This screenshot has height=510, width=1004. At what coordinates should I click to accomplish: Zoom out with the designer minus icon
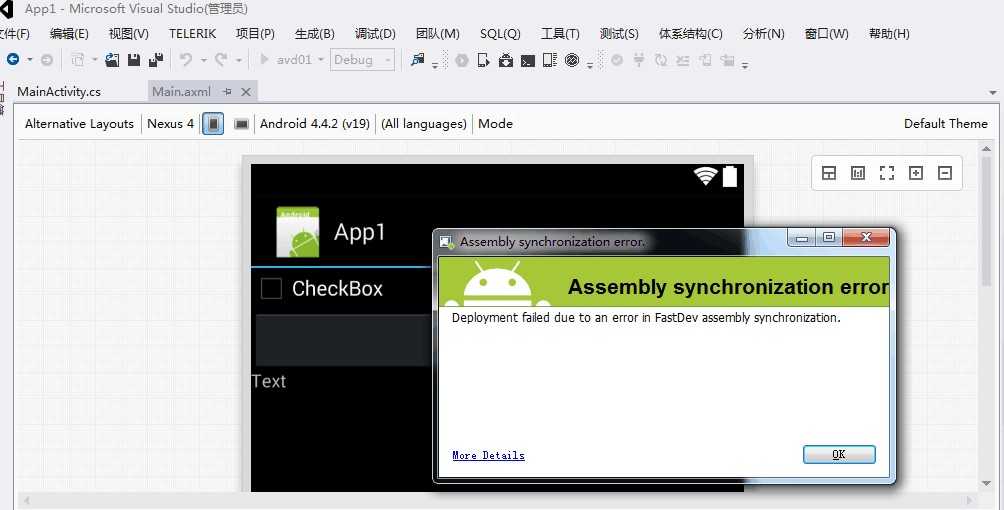coord(945,173)
